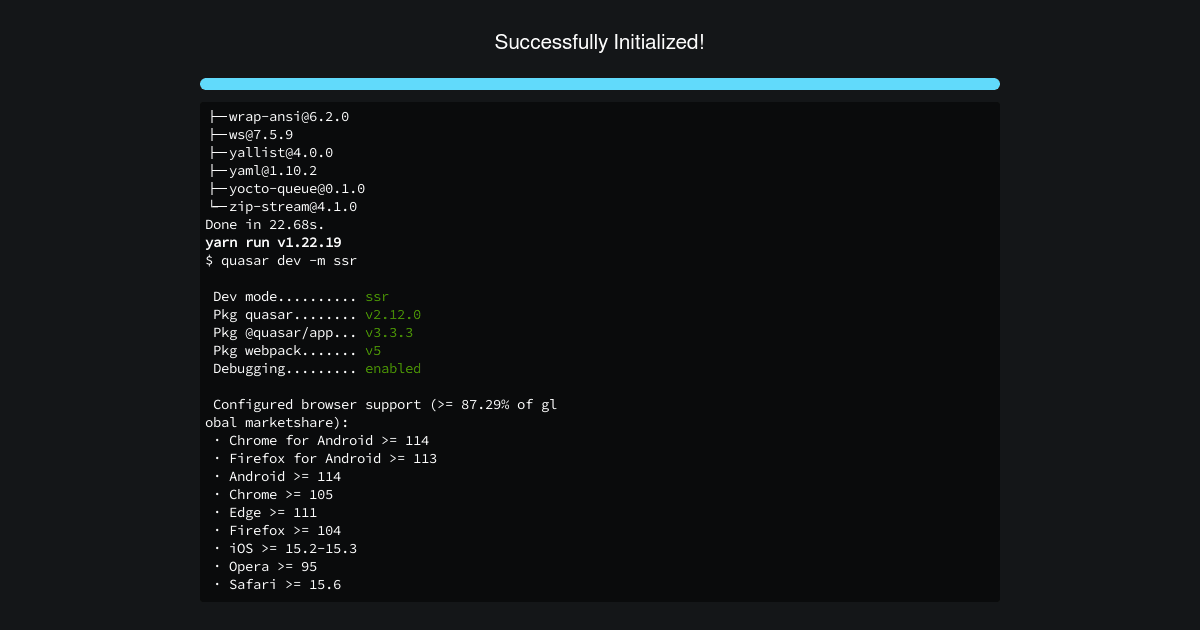Click the 'iOS >= 15.2-15.3' support entry
The width and height of the screenshot is (1200, 630).
tap(285, 548)
